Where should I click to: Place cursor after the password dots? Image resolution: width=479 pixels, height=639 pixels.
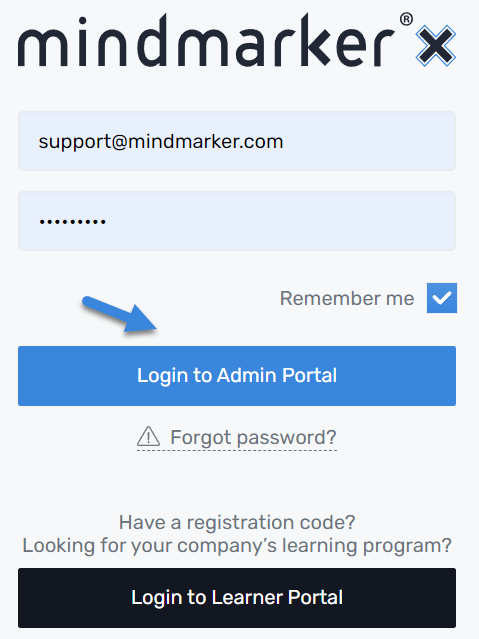(x=108, y=221)
